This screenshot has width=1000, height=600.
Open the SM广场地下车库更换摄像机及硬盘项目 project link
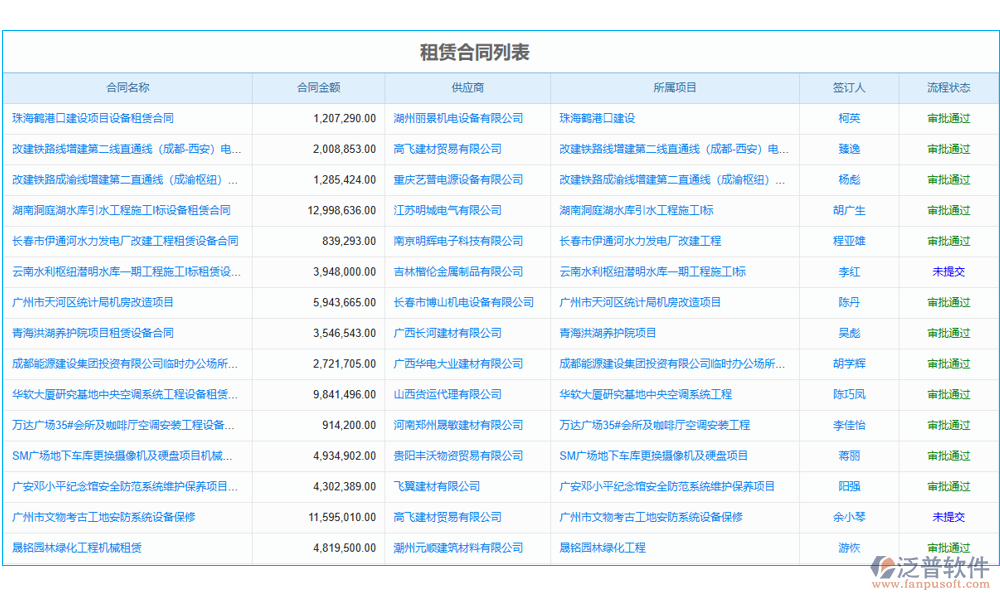tap(653, 456)
